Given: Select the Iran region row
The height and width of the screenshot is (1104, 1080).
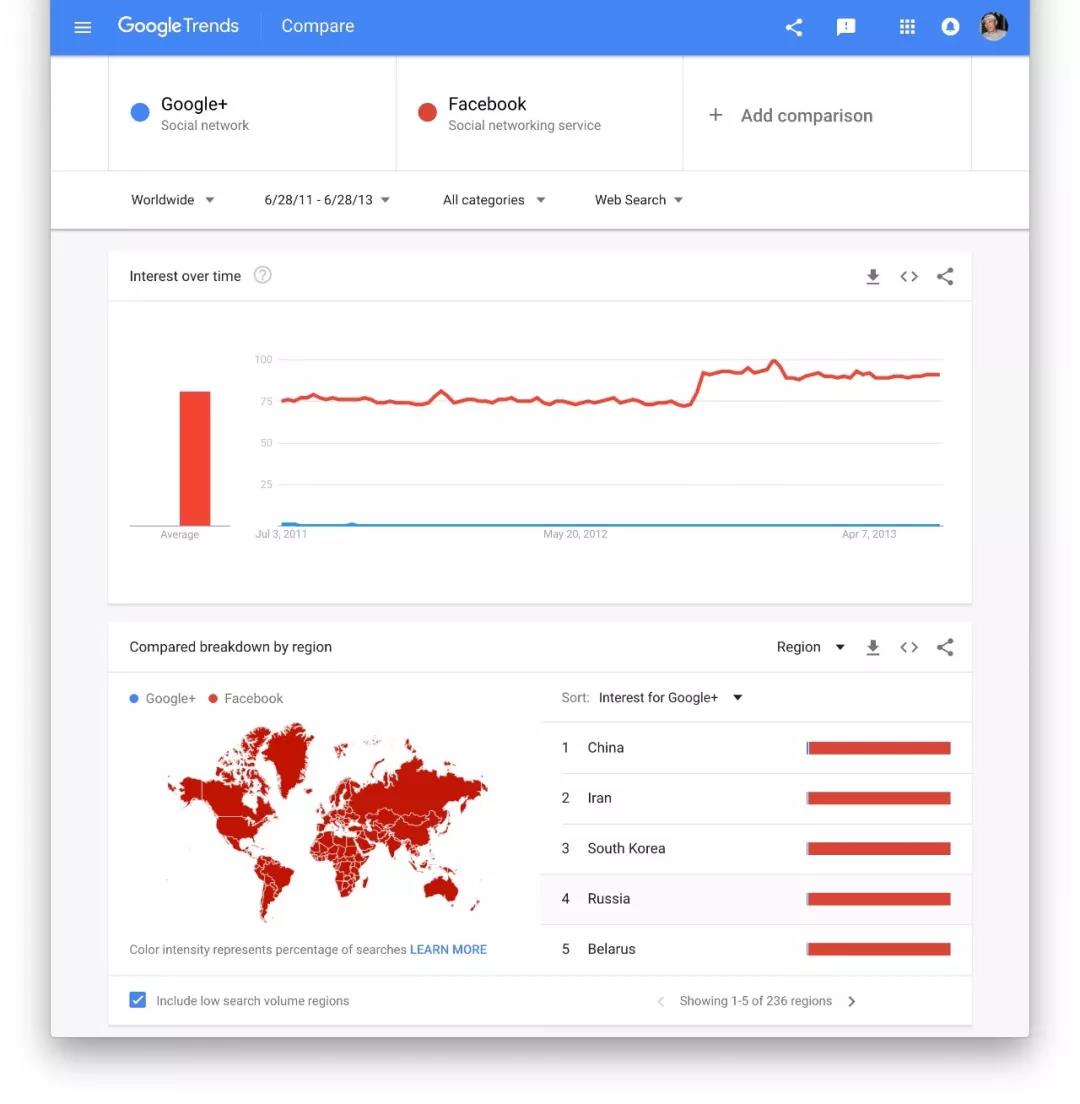Looking at the screenshot, I should [756, 798].
